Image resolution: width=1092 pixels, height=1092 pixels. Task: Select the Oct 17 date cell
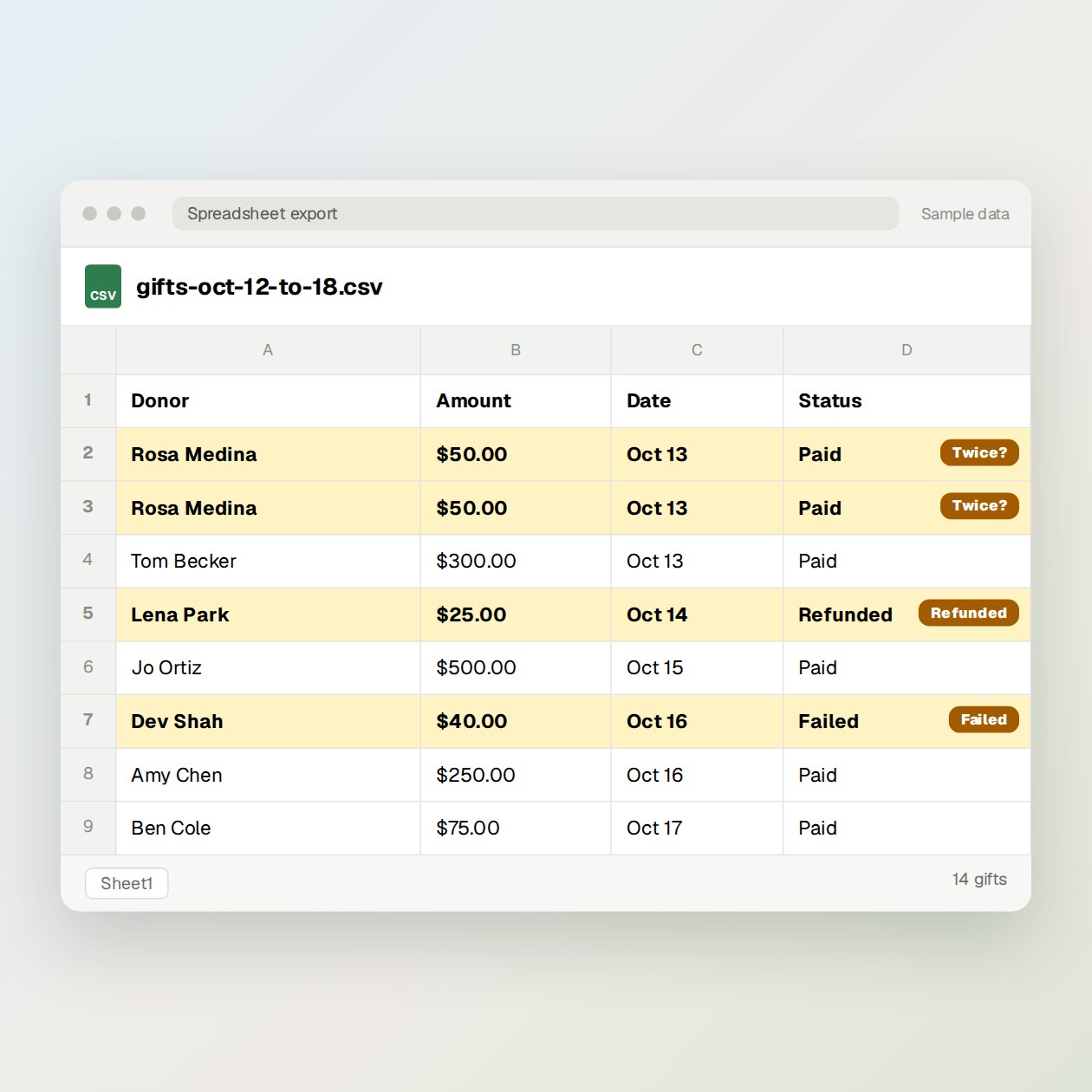tap(697, 828)
